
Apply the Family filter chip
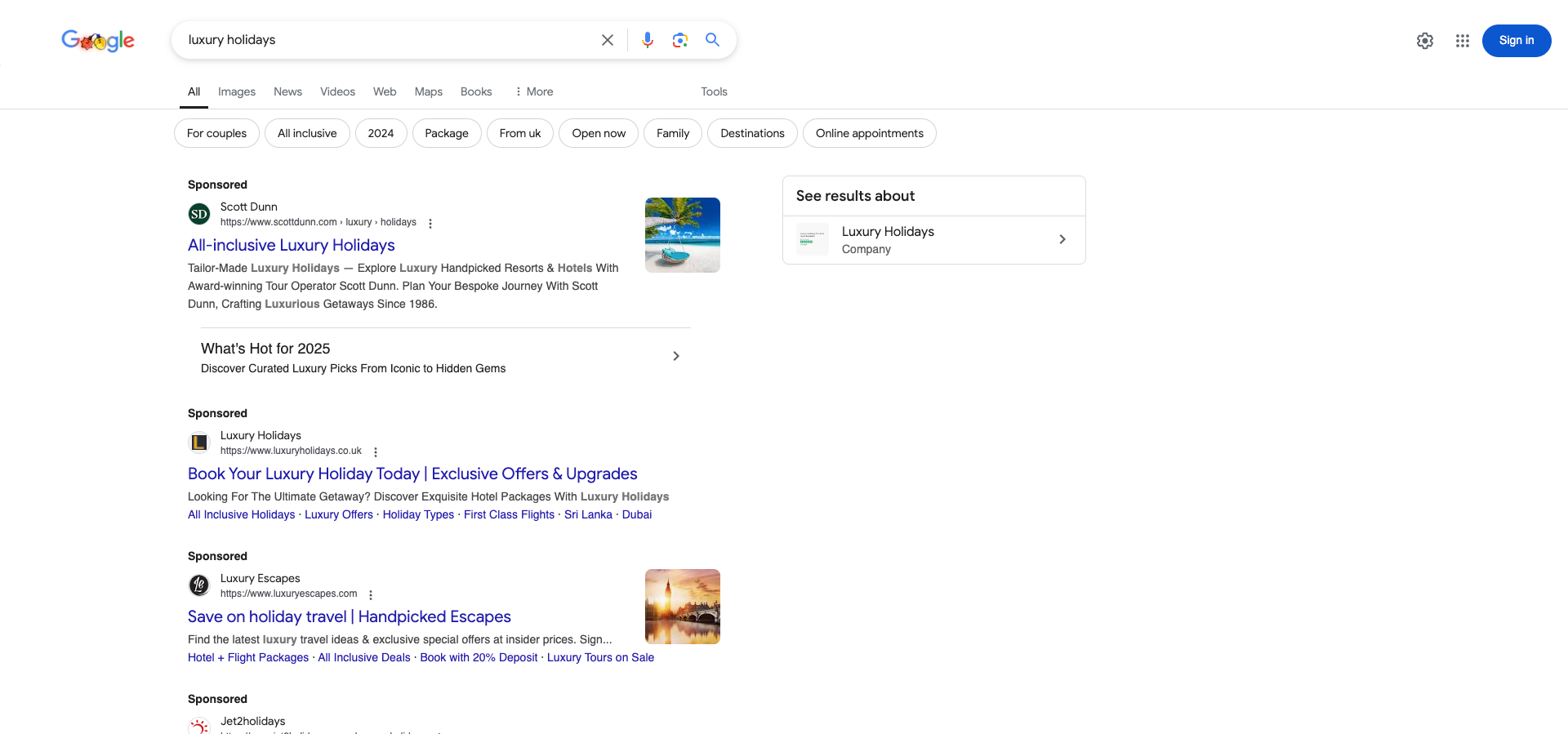673,133
